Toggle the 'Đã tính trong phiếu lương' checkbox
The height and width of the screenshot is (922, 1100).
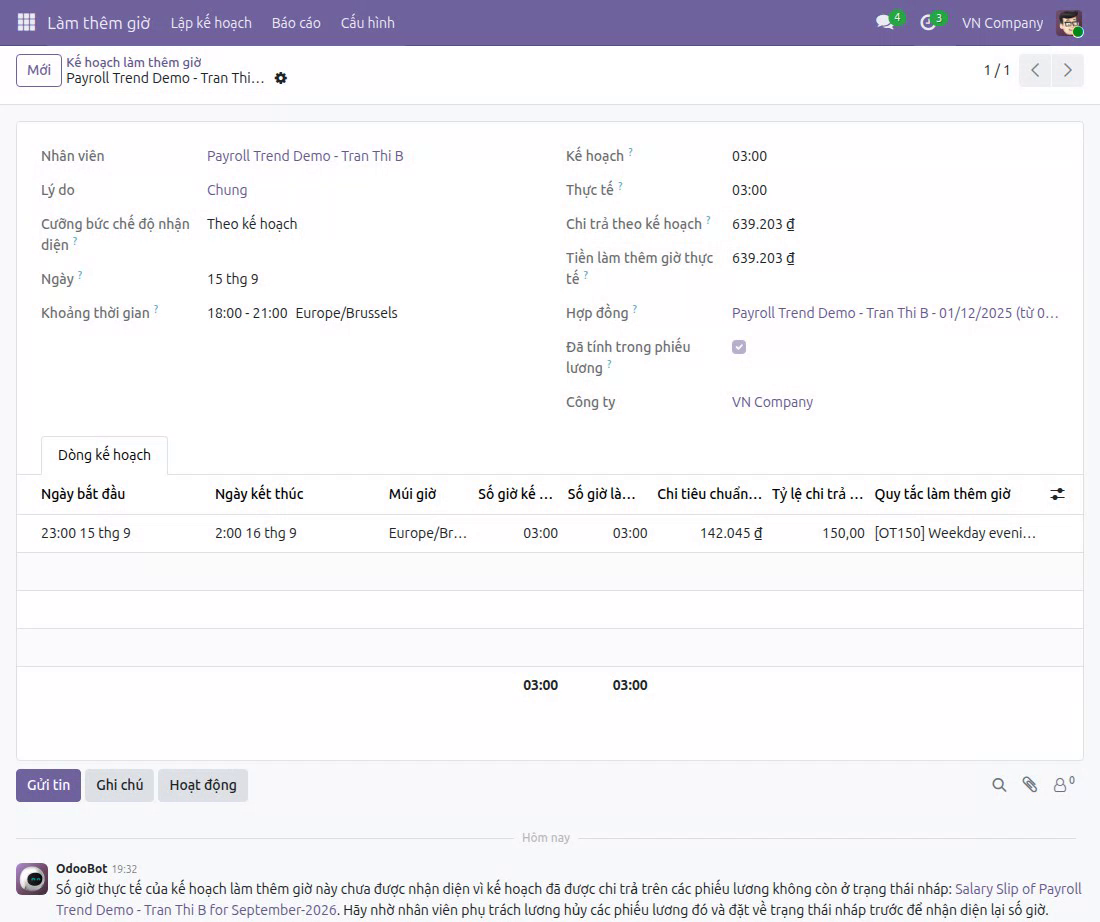739,347
